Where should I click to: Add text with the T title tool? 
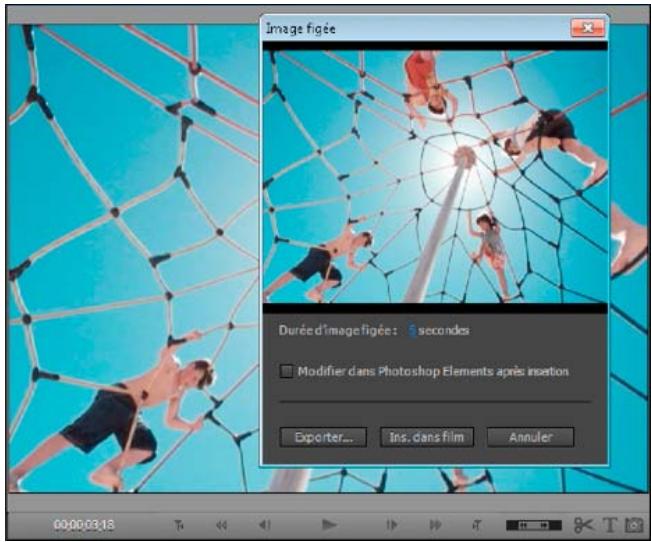click(609, 525)
